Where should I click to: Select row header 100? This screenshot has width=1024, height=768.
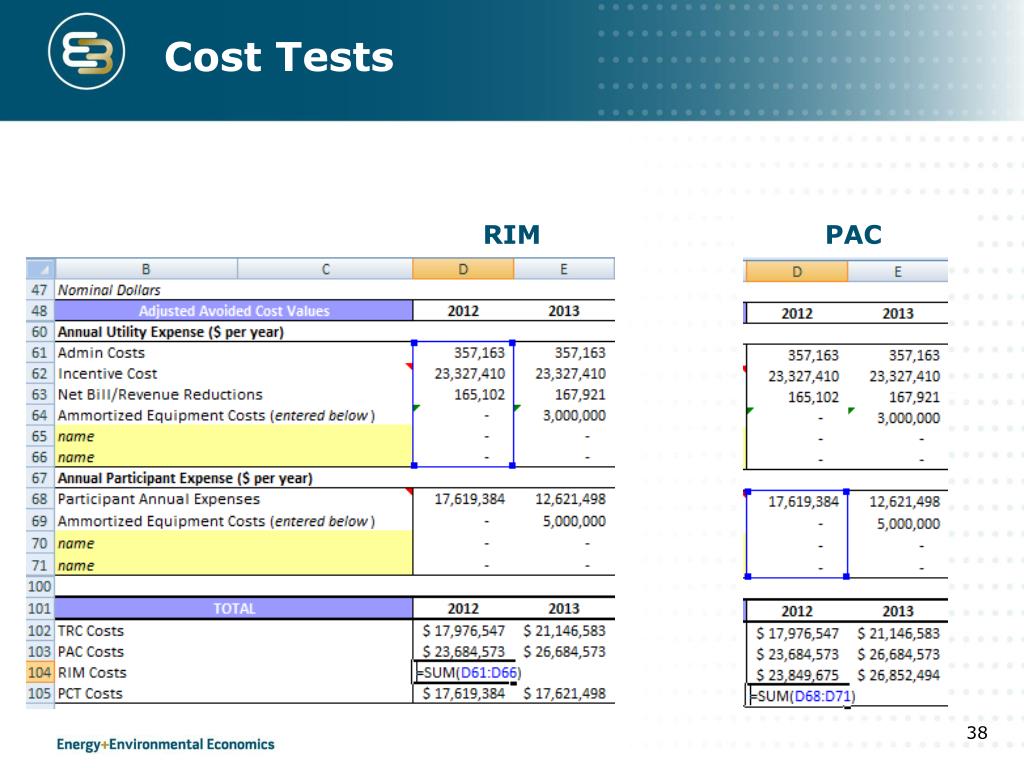tap(40, 586)
